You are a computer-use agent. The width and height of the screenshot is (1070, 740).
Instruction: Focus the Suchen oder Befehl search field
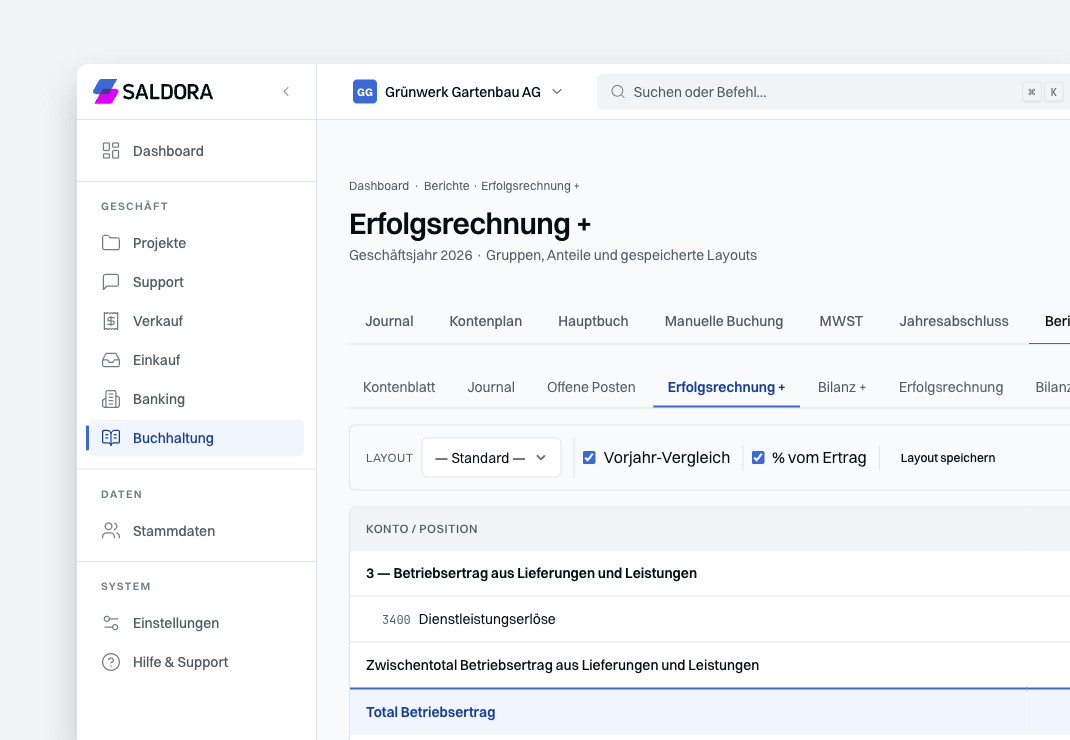(x=833, y=91)
